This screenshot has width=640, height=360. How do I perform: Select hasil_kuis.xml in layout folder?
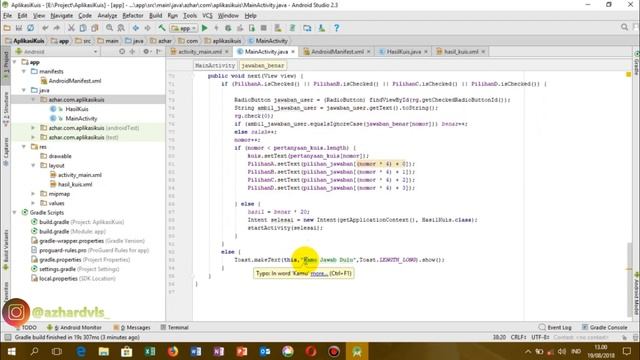75,184
